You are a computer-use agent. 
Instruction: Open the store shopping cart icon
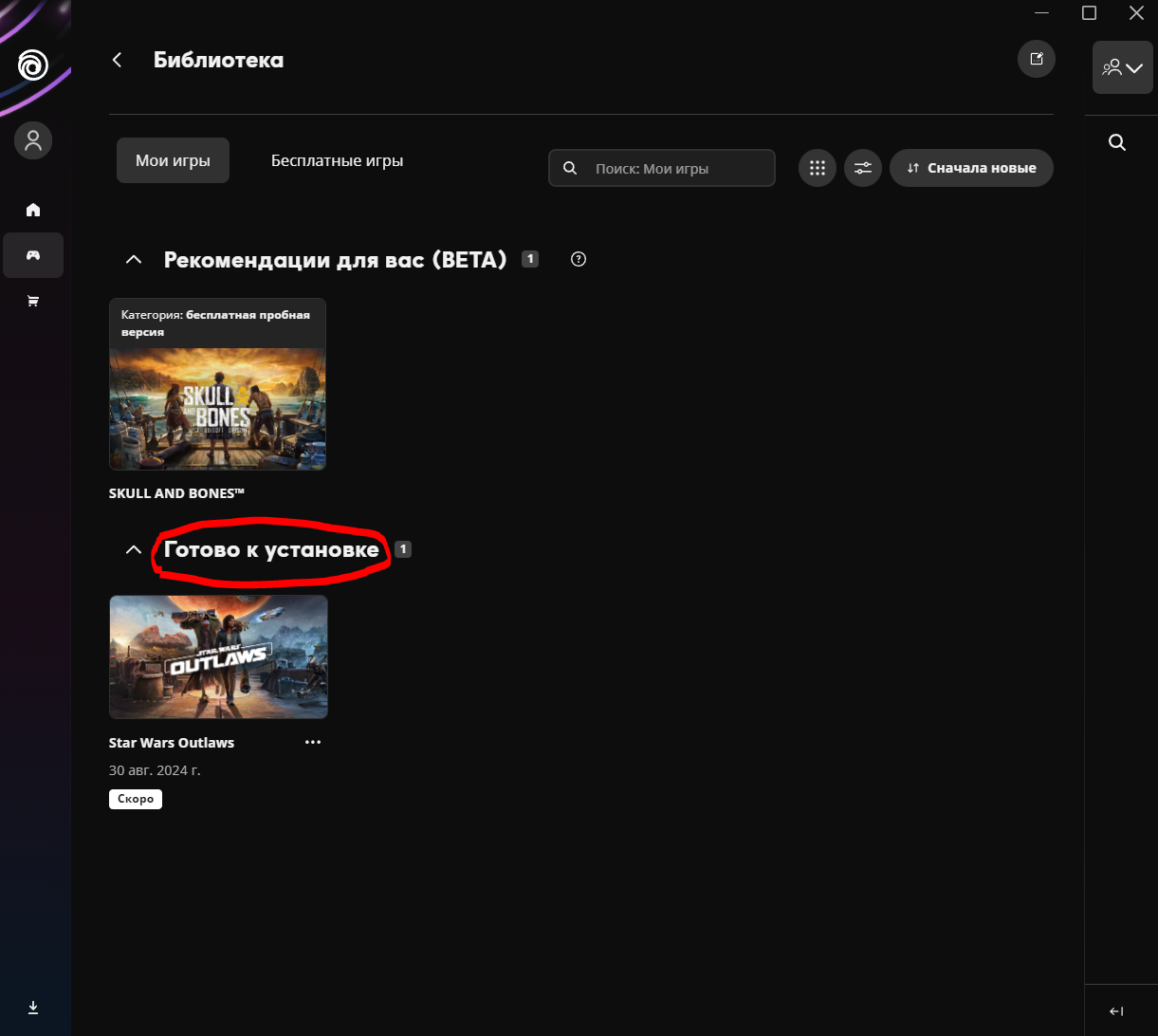pyautogui.click(x=33, y=301)
